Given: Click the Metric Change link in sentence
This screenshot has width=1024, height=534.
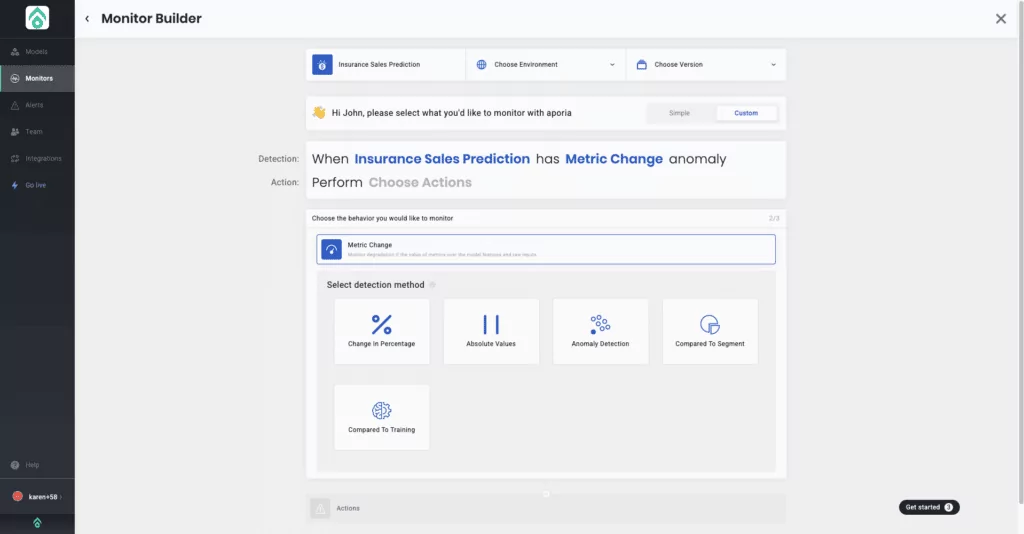Looking at the screenshot, I should (x=614, y=159).
